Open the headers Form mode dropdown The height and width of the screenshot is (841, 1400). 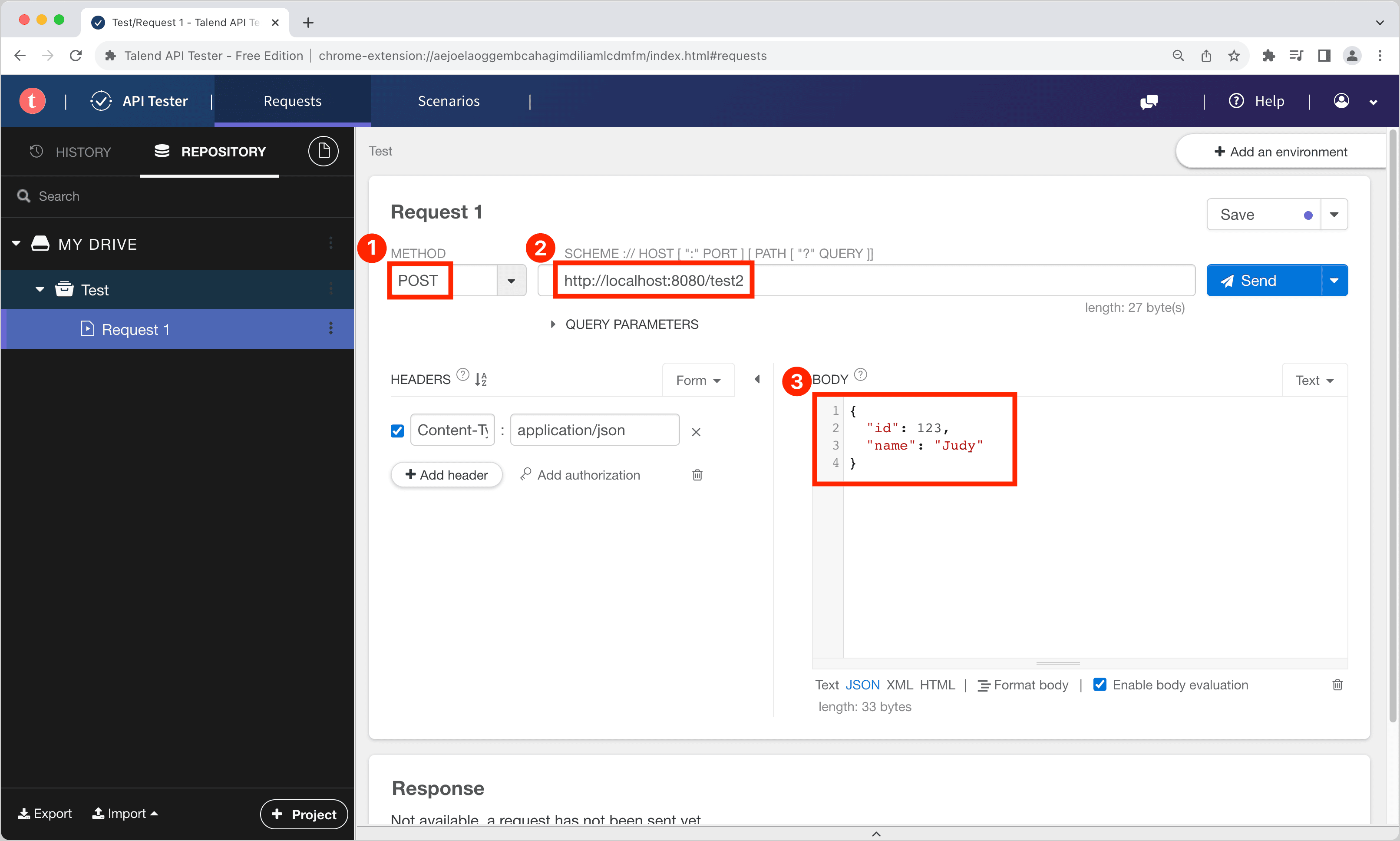pyautogui.click(x=698, y=380)
